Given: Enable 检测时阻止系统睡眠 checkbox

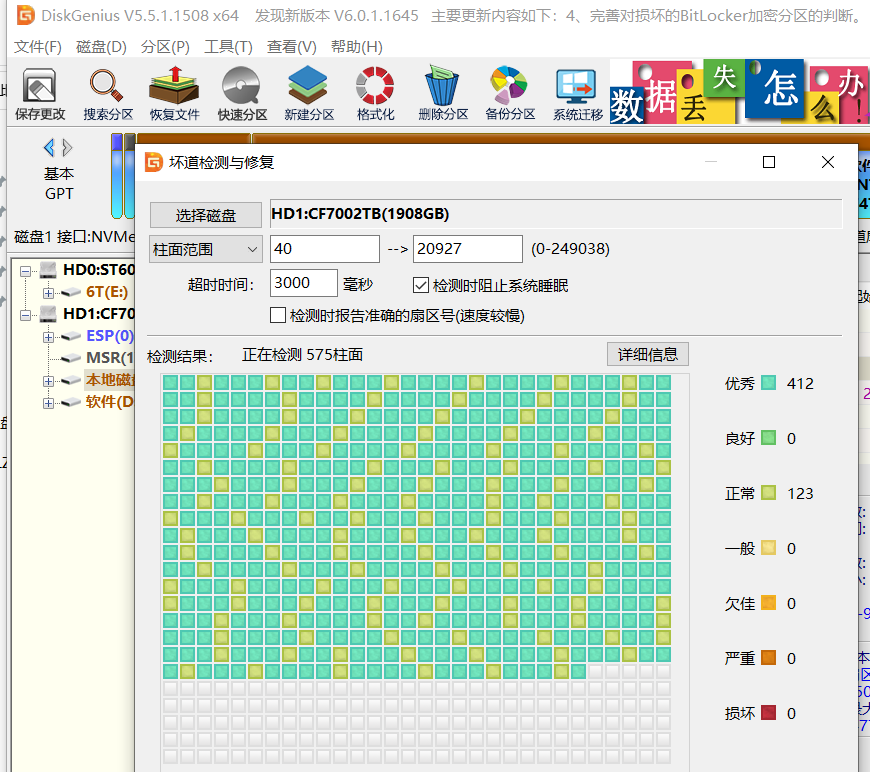Looking at the screenshot, I should pos(421,285).
